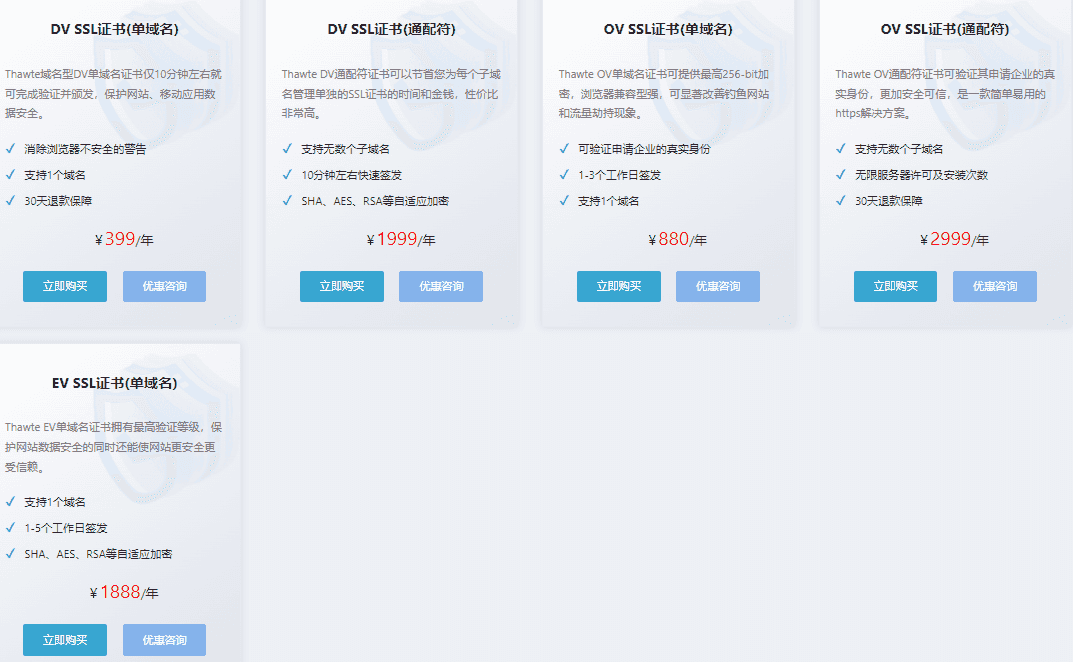Click the 消除浏览器不安全的警告 feature text
Image resolution: width=1073 pixels, height=662 pixels.
pyautogui.click(x=85, y=149)
